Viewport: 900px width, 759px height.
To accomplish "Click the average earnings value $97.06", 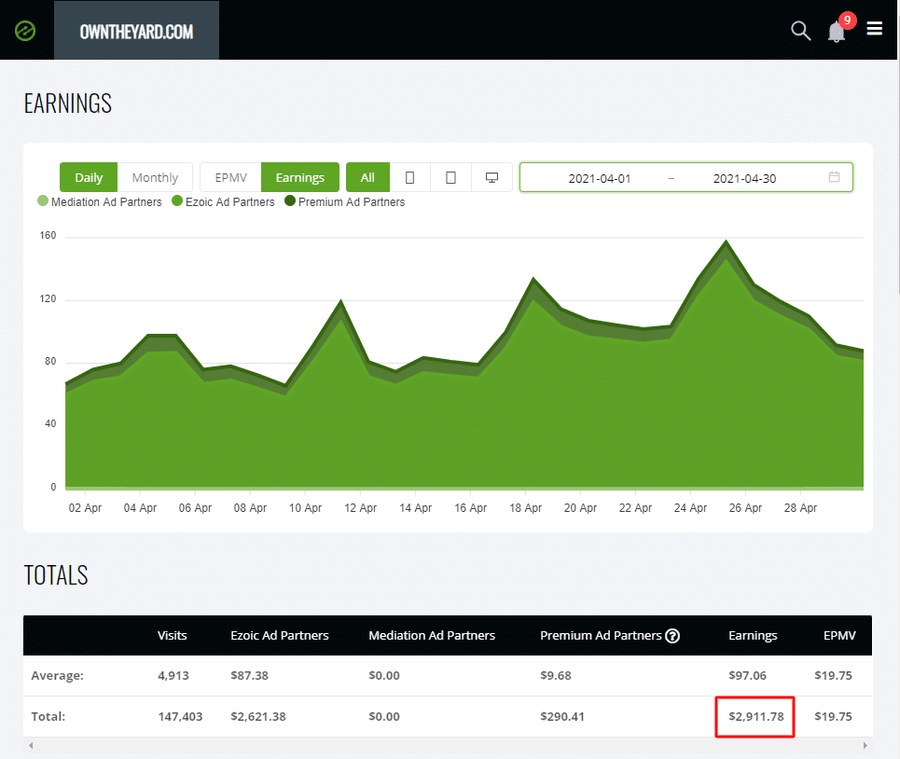I will click(747, 676).
